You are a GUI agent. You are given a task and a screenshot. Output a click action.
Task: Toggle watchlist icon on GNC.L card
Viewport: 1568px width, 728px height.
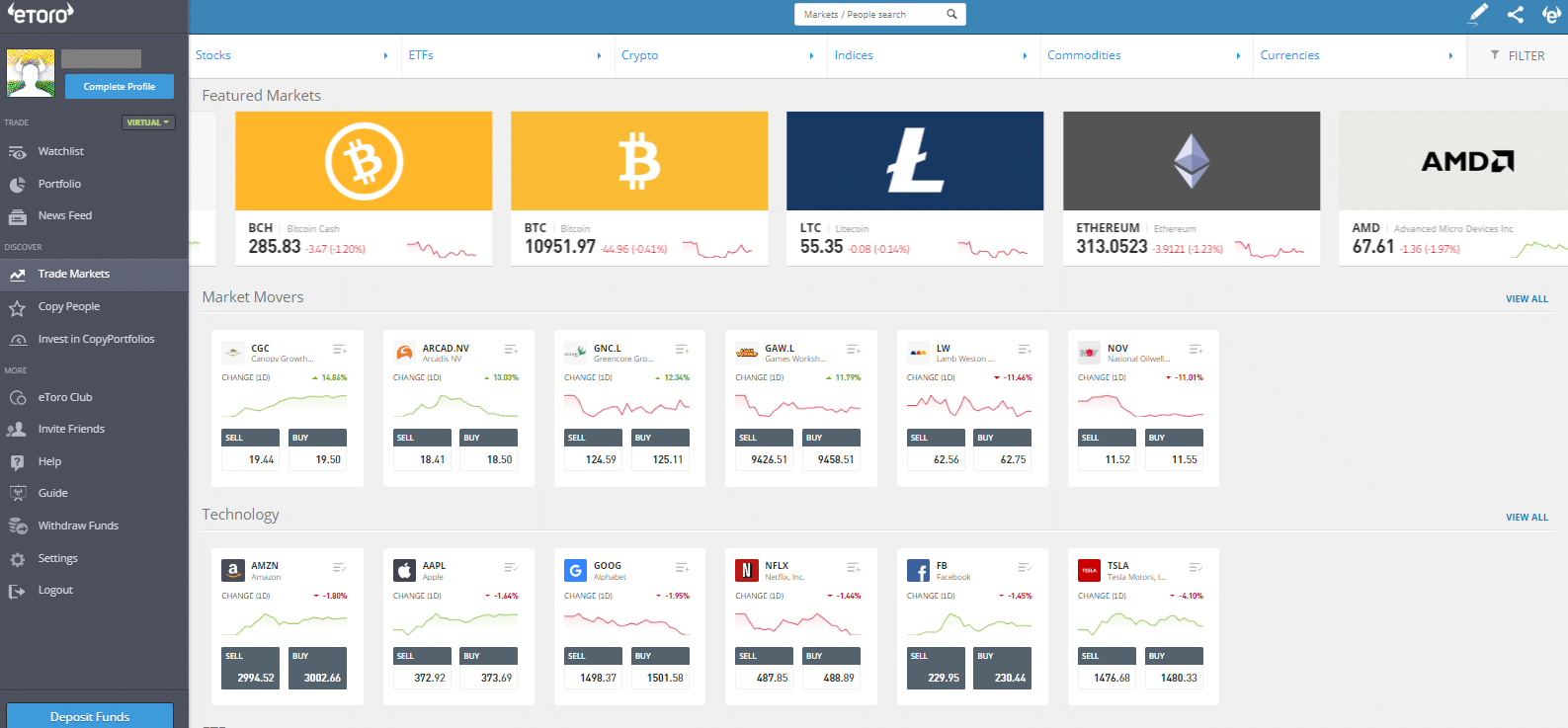pos(682,350)
